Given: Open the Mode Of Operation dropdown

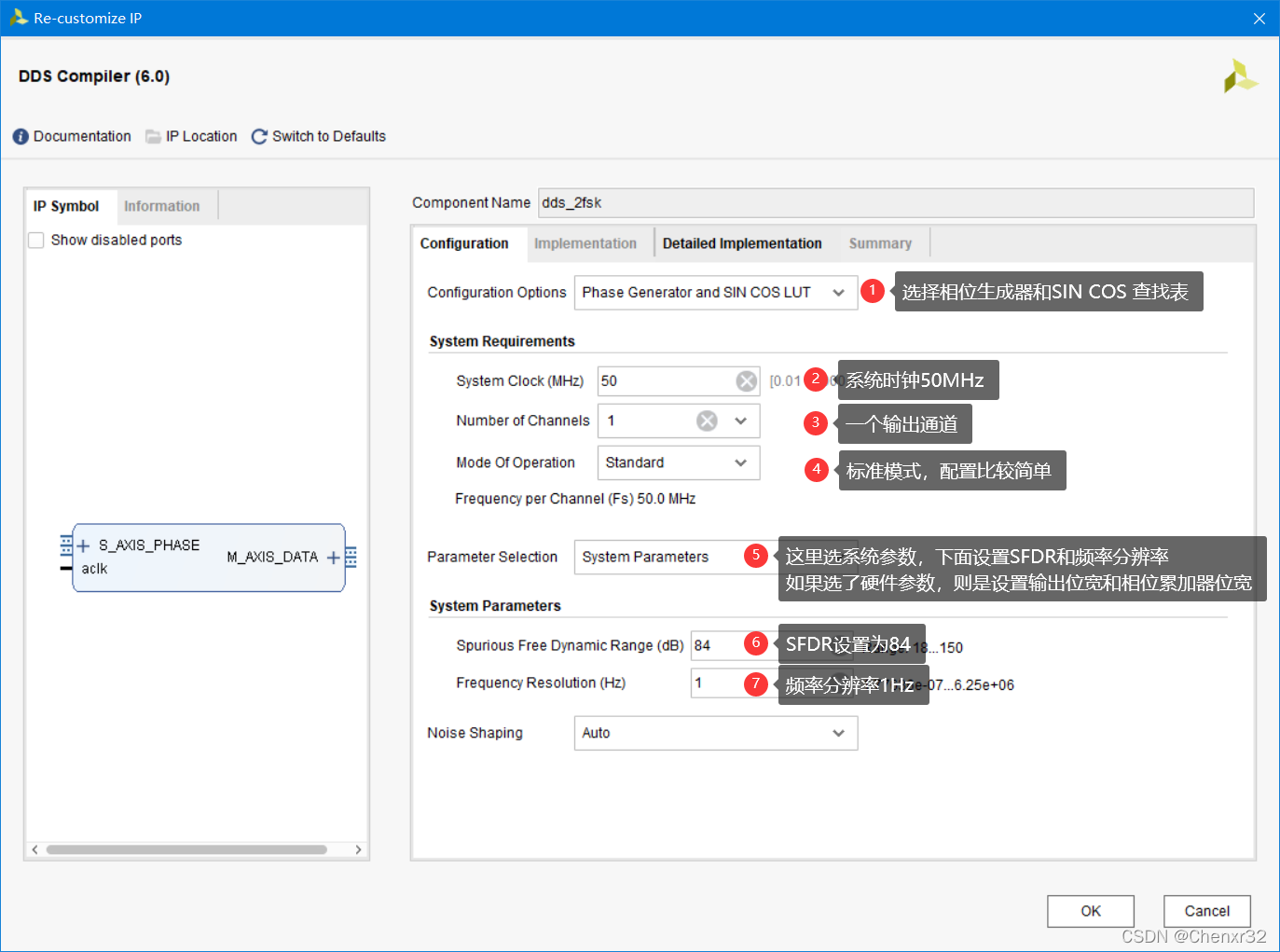Looking at the screenshot, I should (x=679, y=462).
